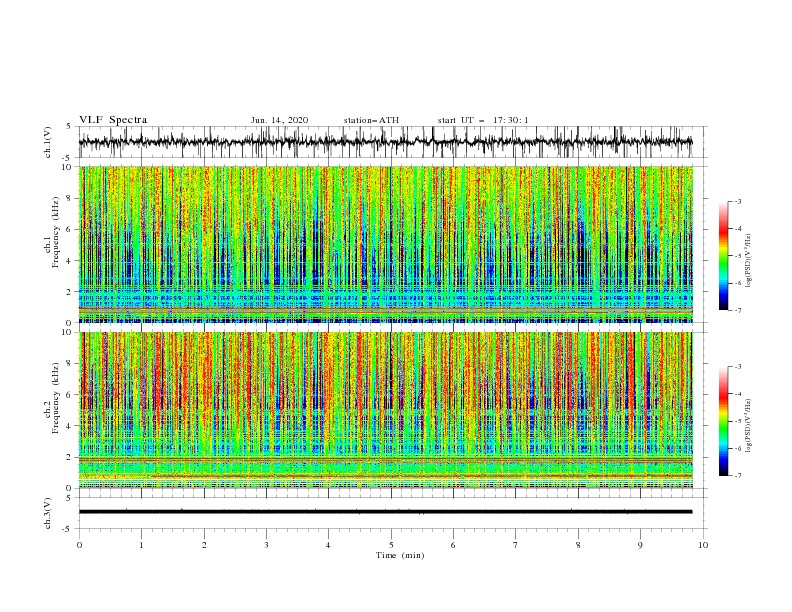
Task: Click the "ch.3(V)" axis label
Action: coord(48,513)
